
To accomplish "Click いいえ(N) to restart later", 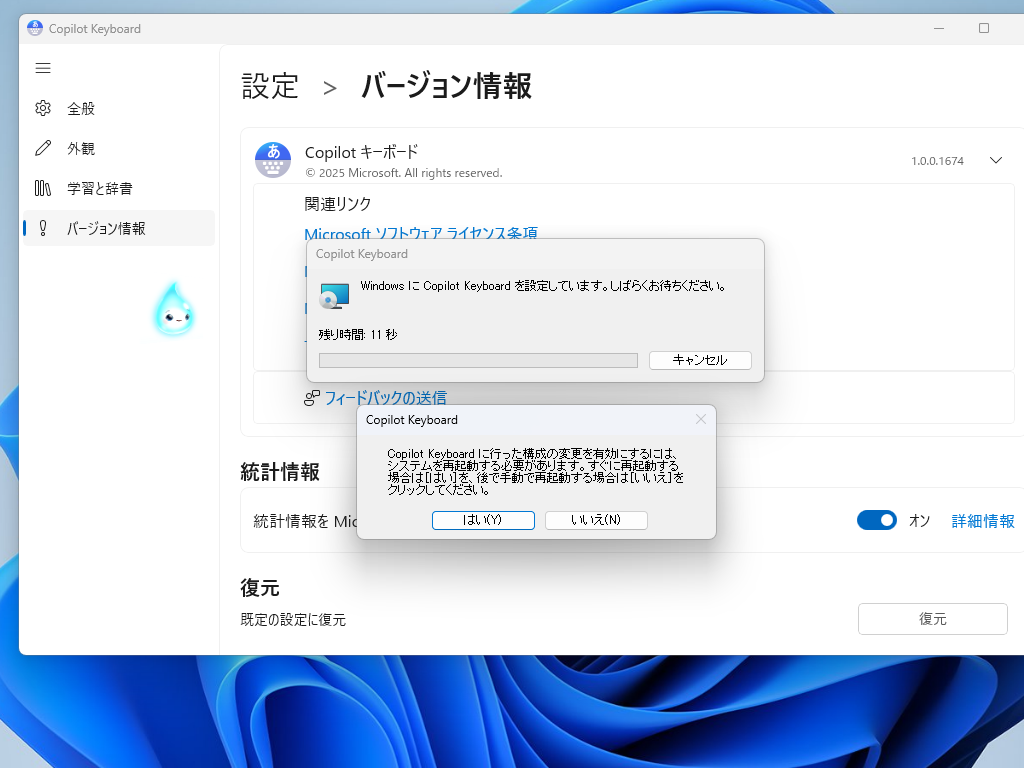I will click(596, 520).
